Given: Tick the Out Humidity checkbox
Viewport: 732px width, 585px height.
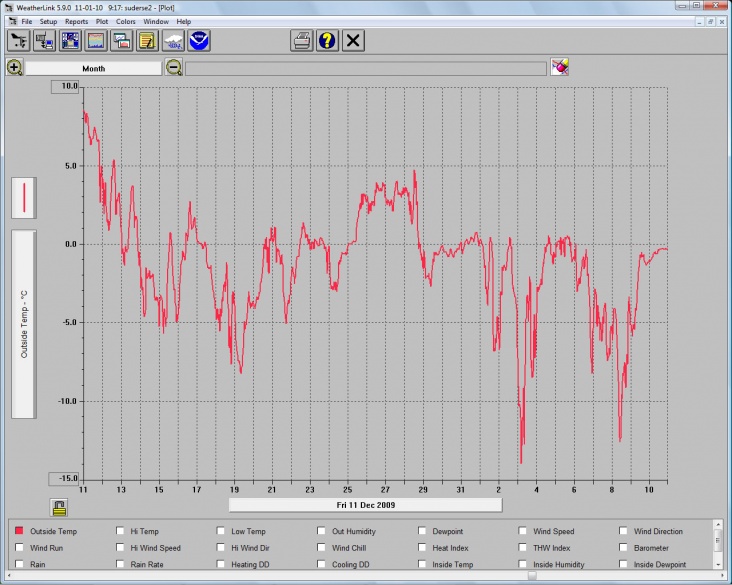Looking at the screenshot, I should point(321,532).
